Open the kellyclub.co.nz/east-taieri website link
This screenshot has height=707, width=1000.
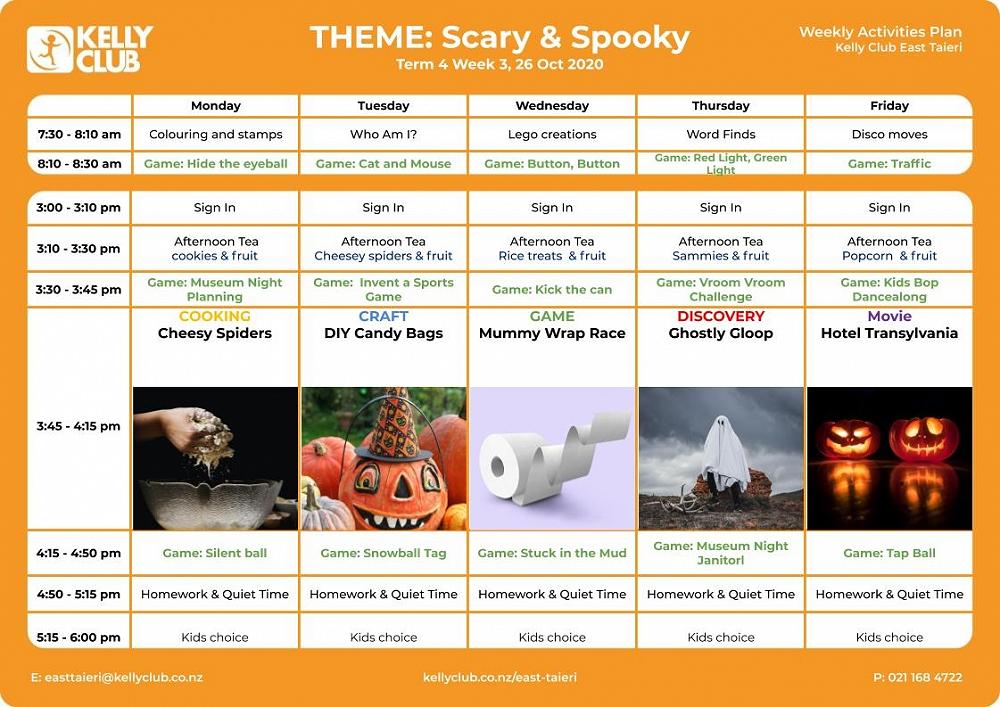click(500, 677)
